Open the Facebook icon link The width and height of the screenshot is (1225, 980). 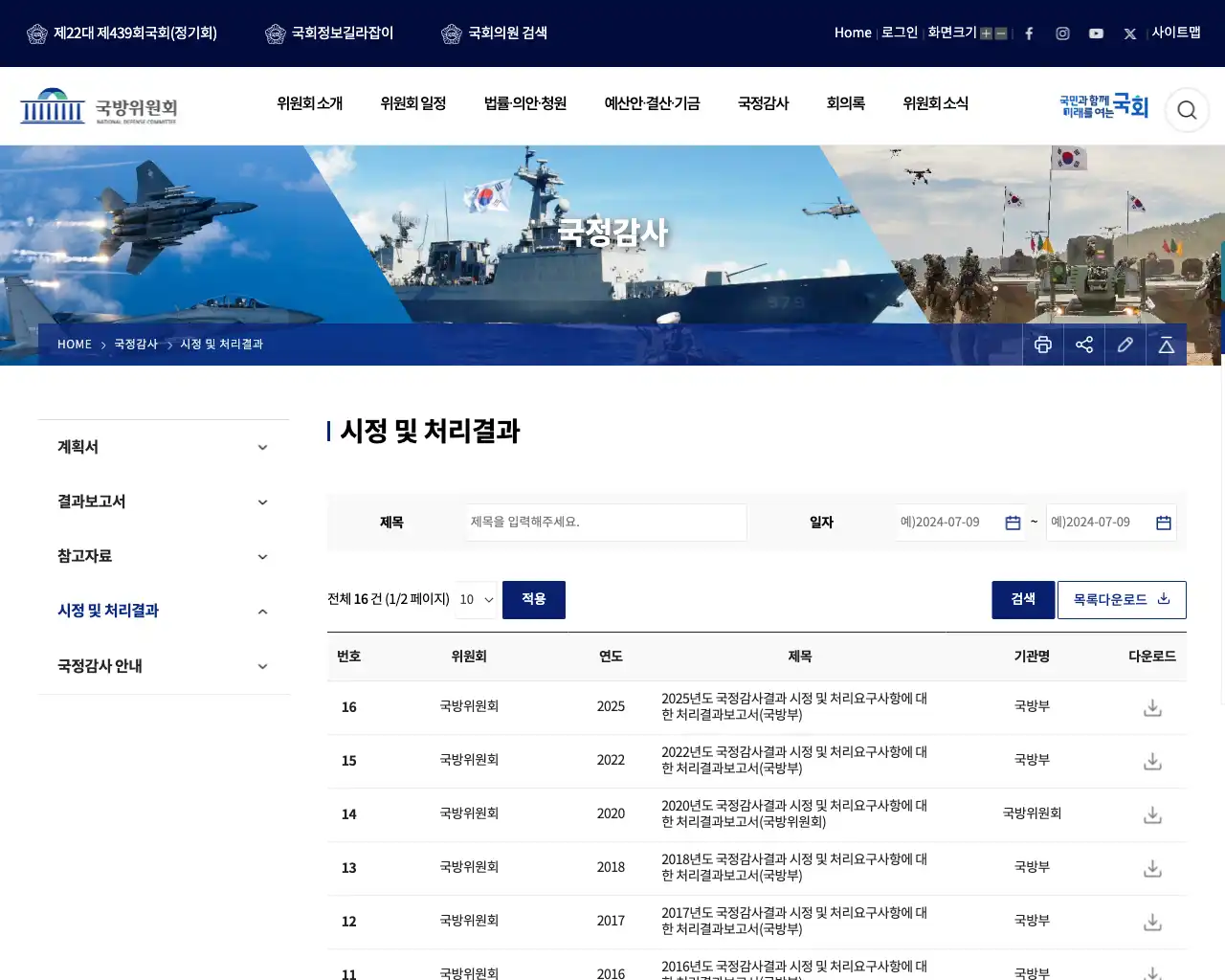click(x=1029, y=33)
